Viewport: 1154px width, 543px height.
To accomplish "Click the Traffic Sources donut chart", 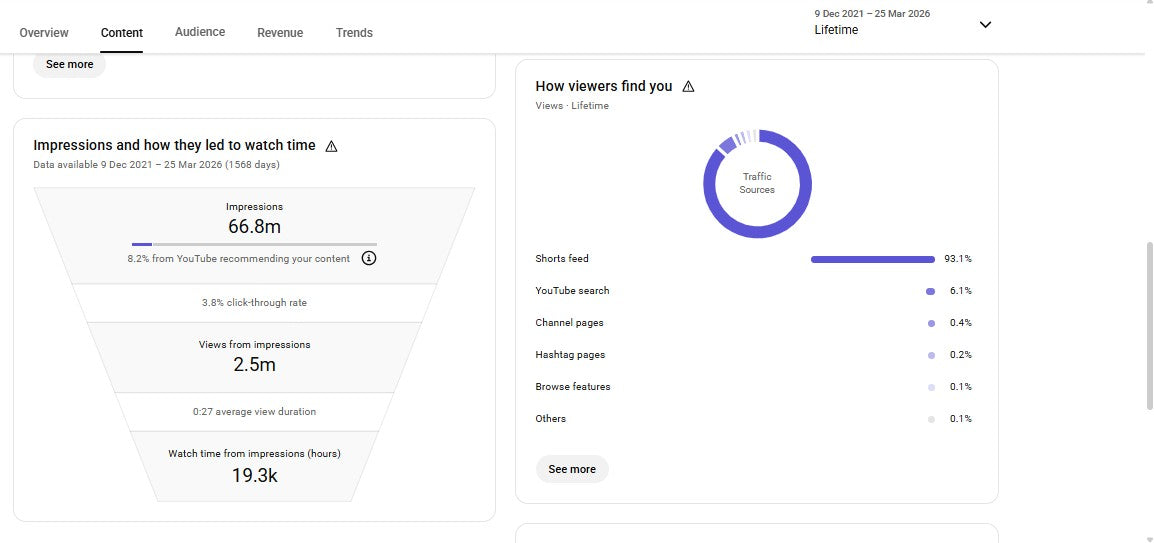I will tap(757, 184).
